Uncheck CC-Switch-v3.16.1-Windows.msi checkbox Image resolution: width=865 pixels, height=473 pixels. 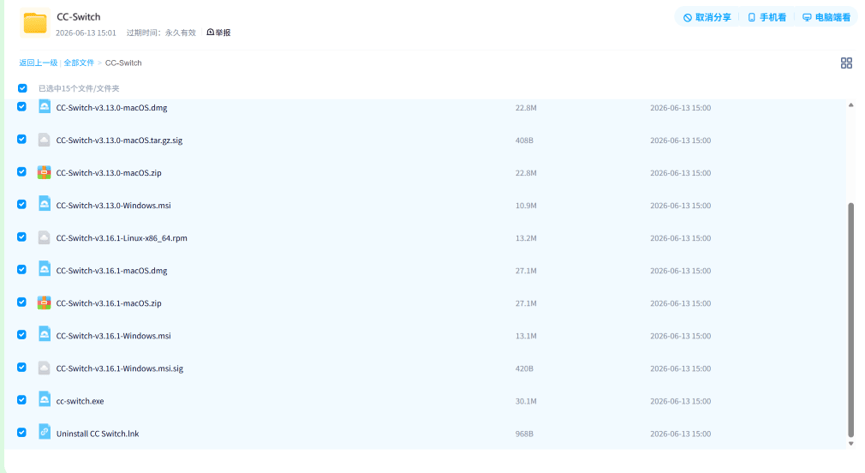point(22,334)
